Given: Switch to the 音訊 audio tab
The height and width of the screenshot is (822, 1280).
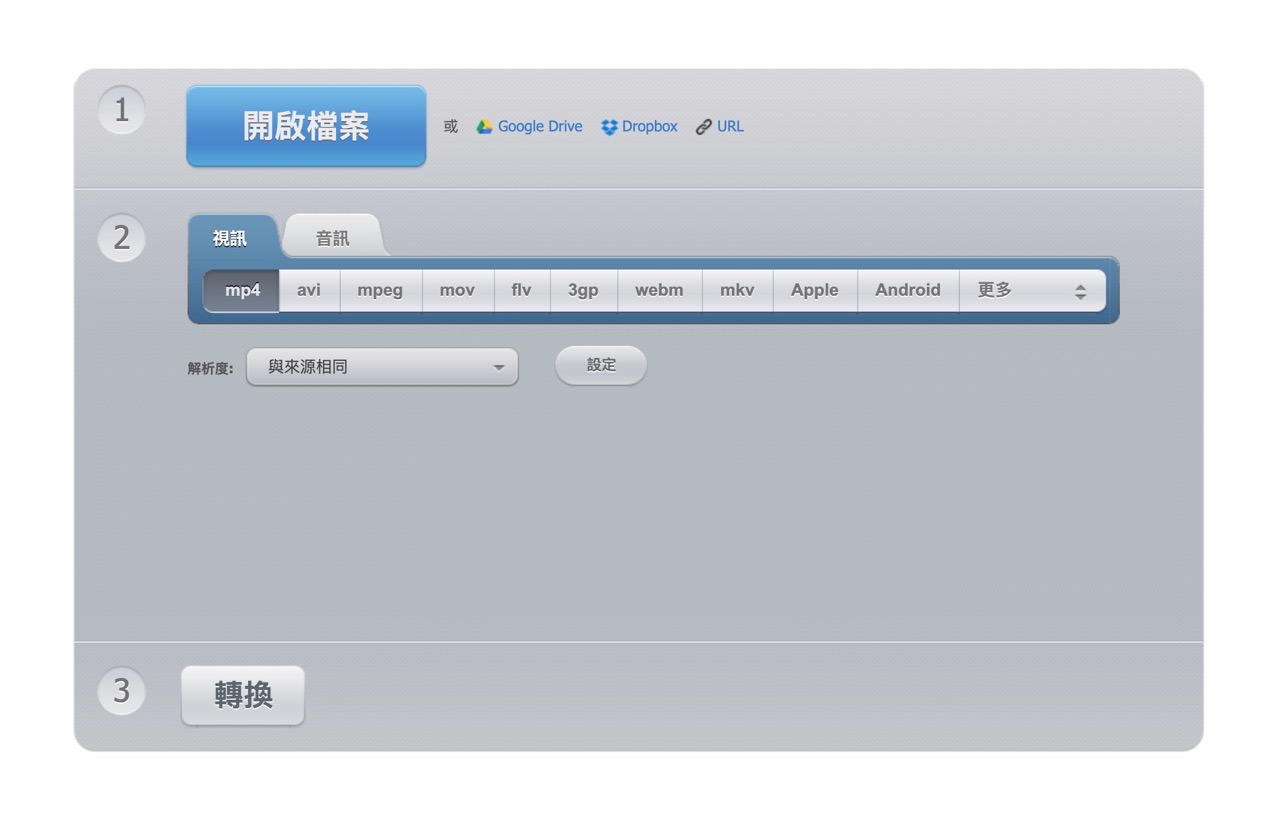Looking at the screenshot, I should [x=333, y=238].
